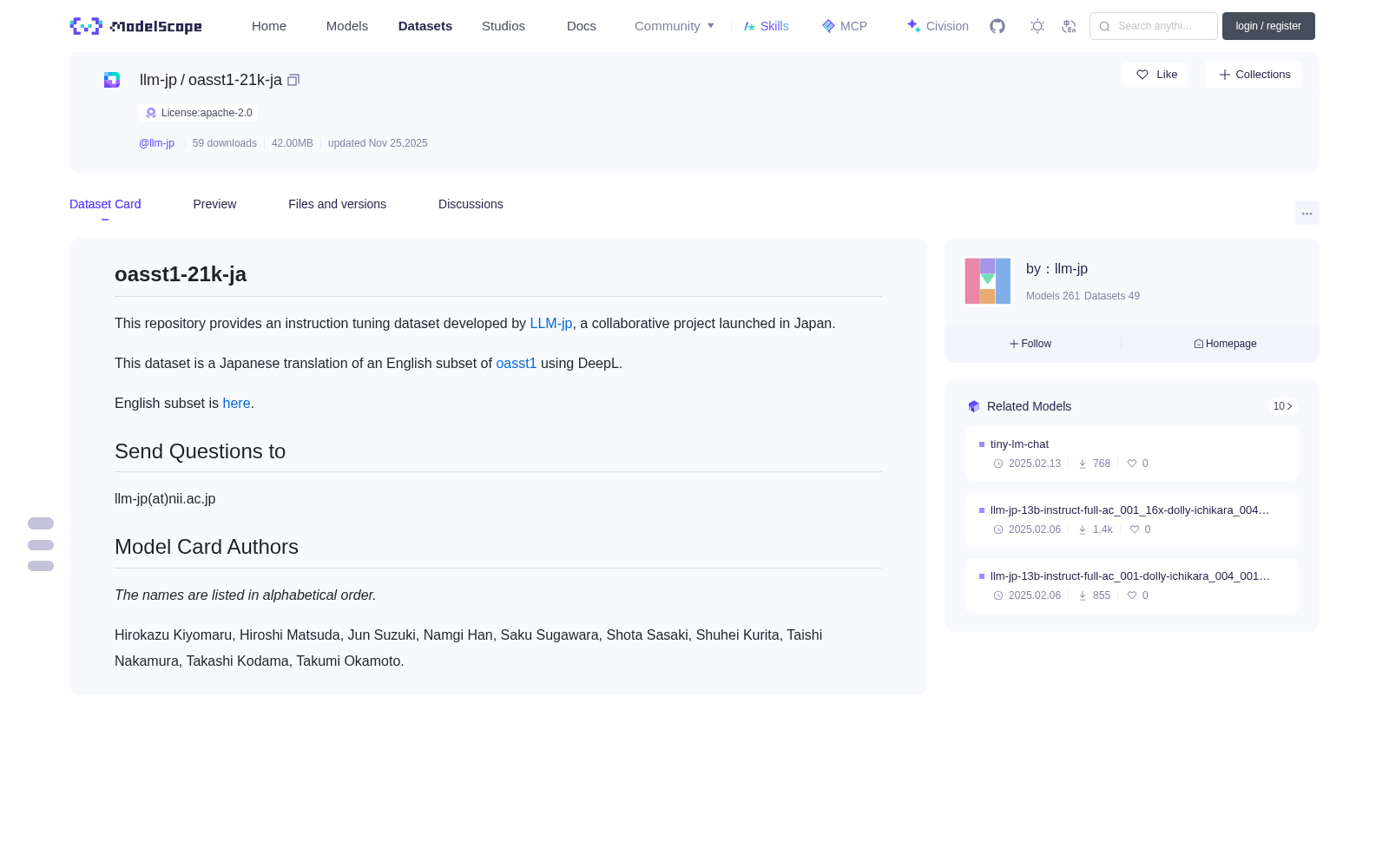Focus the search anything field
Screen dimensions: 1389x868
[x=1154, y=26]
